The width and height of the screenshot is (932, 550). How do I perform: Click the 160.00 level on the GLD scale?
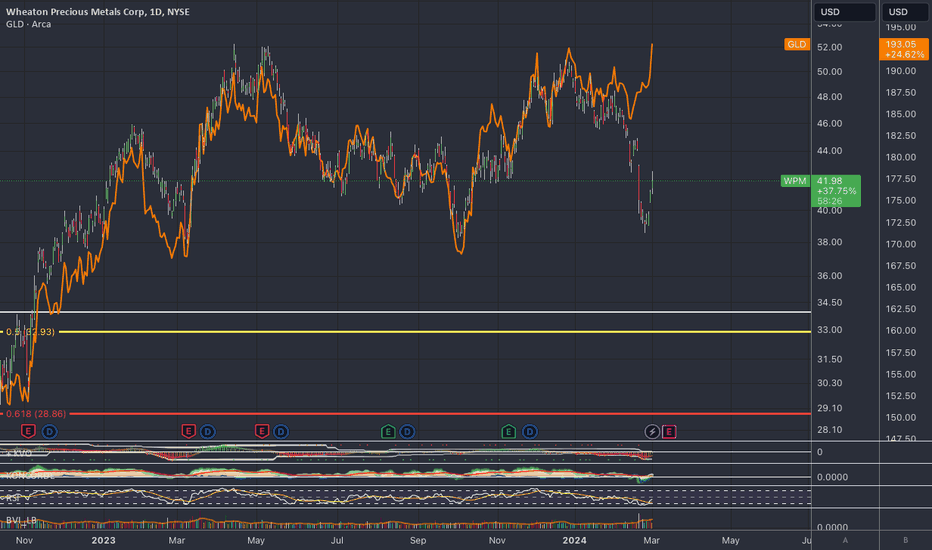900,331
